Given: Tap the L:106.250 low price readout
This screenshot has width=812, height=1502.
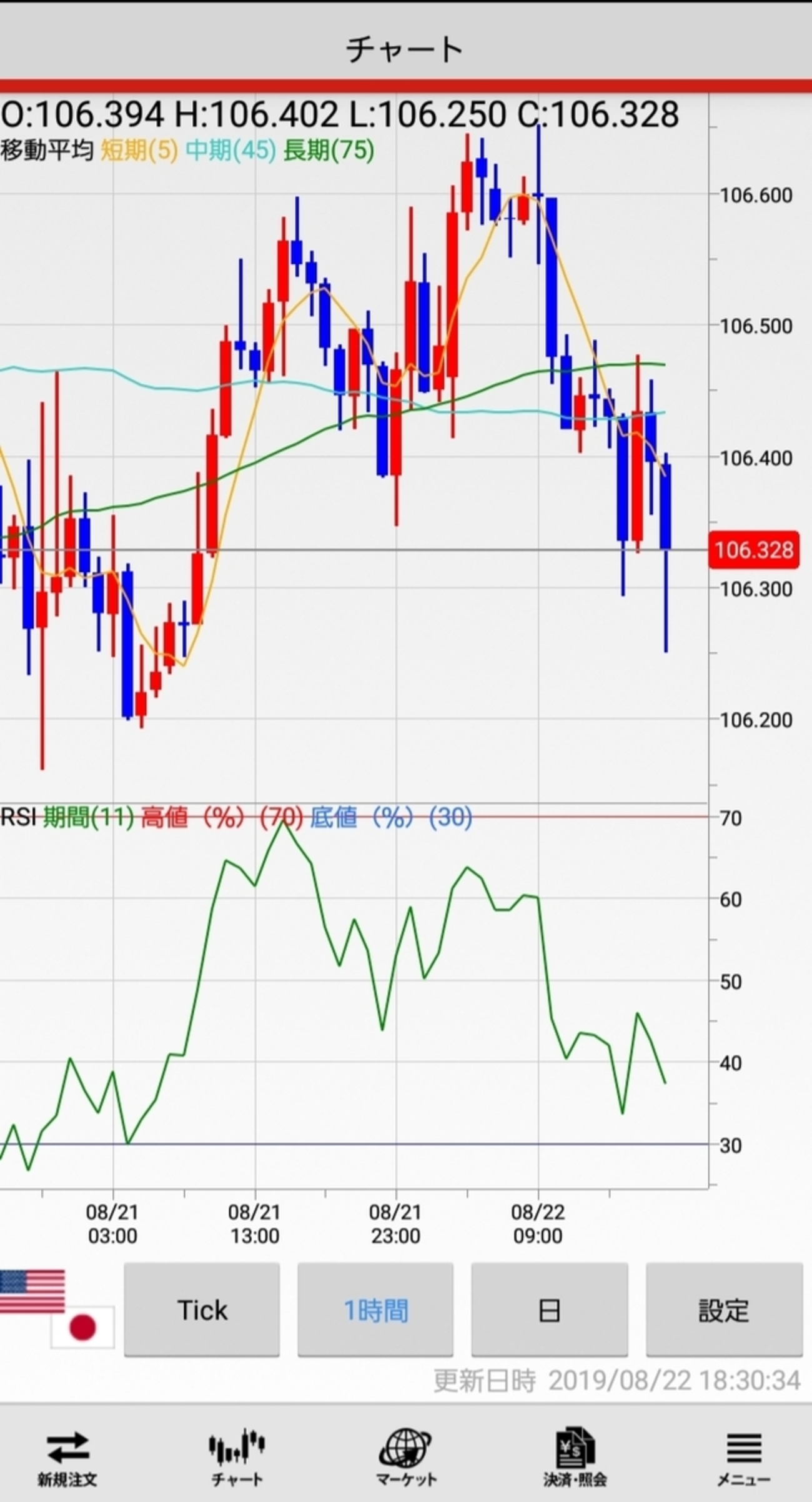Looking at the screenshot, I should (427, 114).
